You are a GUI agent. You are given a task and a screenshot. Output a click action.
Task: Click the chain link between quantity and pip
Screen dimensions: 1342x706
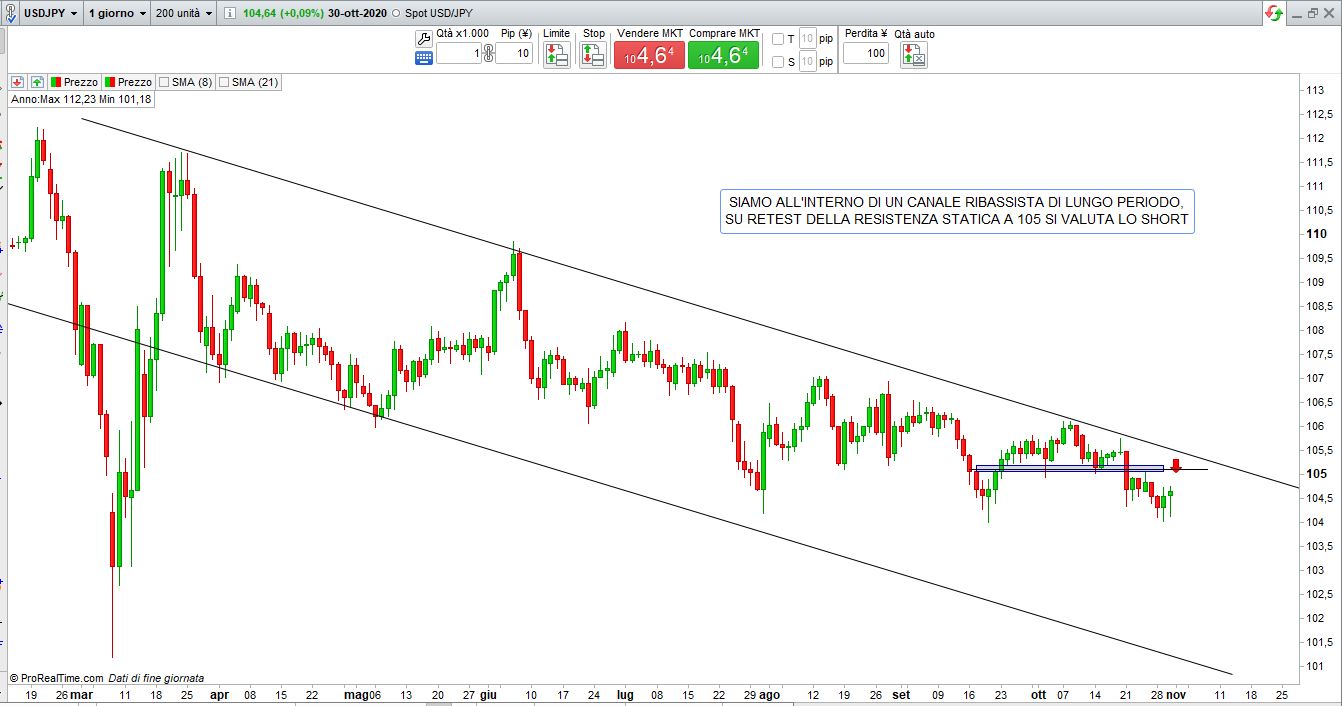[x=488, y=53]
